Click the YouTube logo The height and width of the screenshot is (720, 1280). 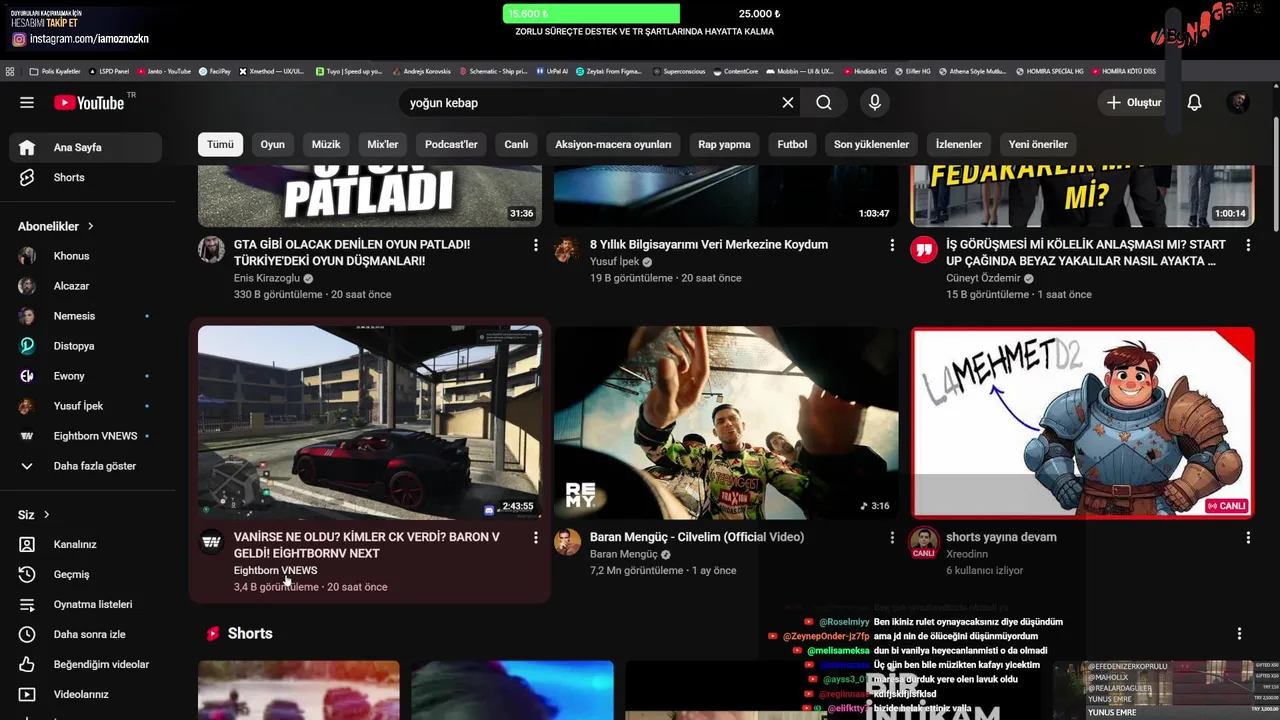[91, 103]
